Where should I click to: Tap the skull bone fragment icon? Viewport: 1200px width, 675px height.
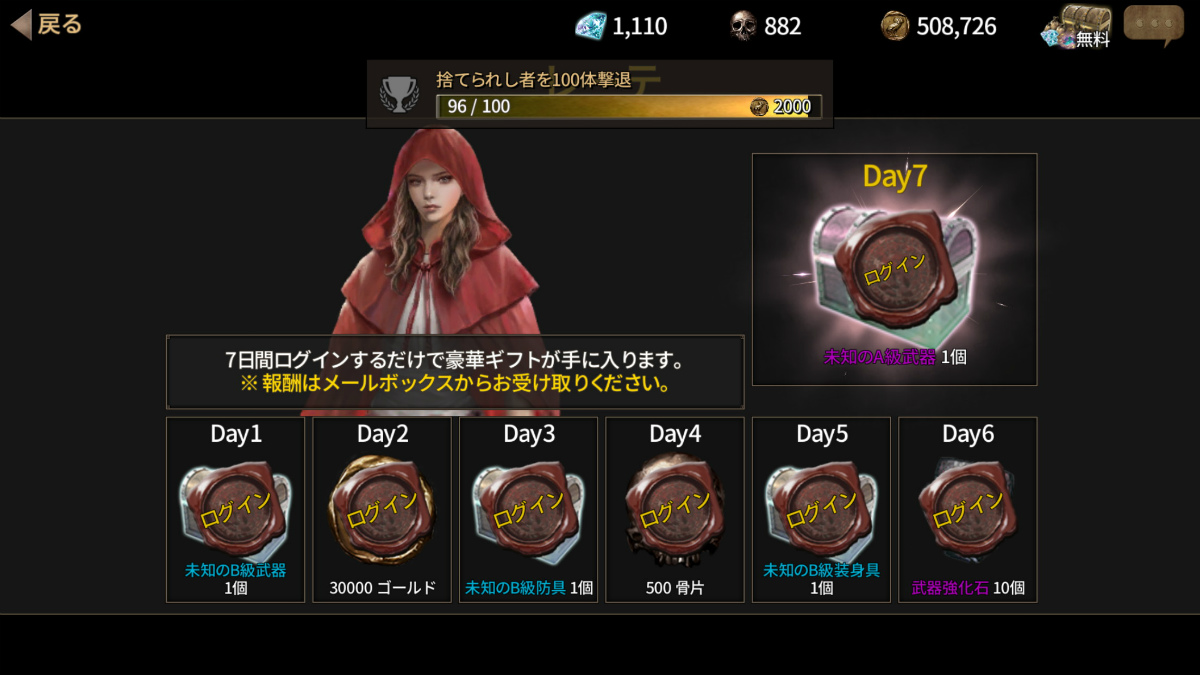pyautogui.click(x=743, y=26)
